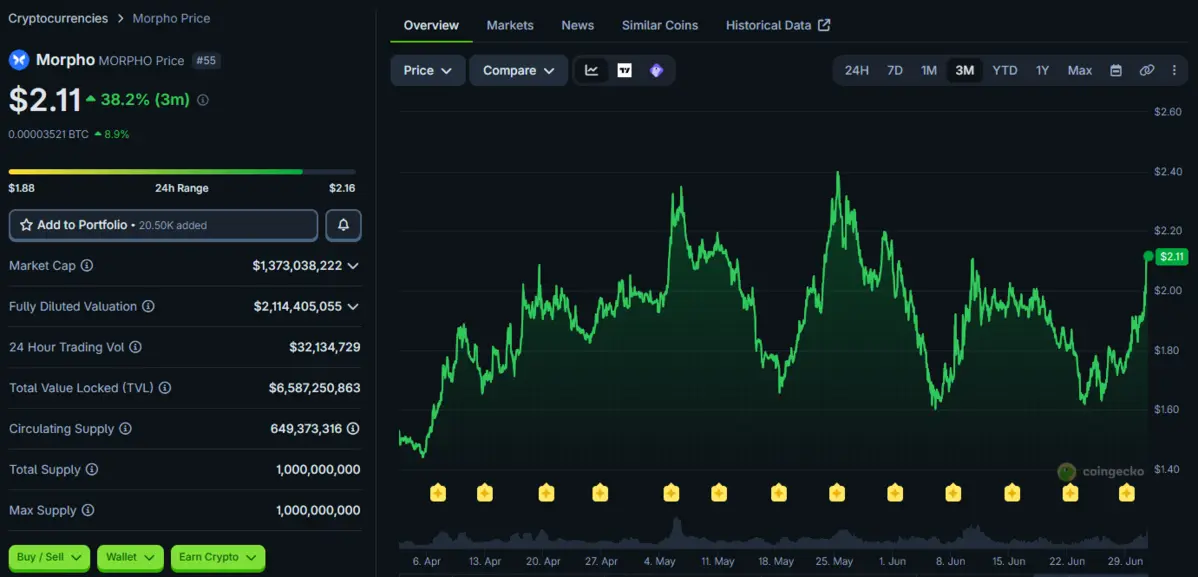Open the Similar Coins tab
The image size is (1198, 577).
click(660, 25)
